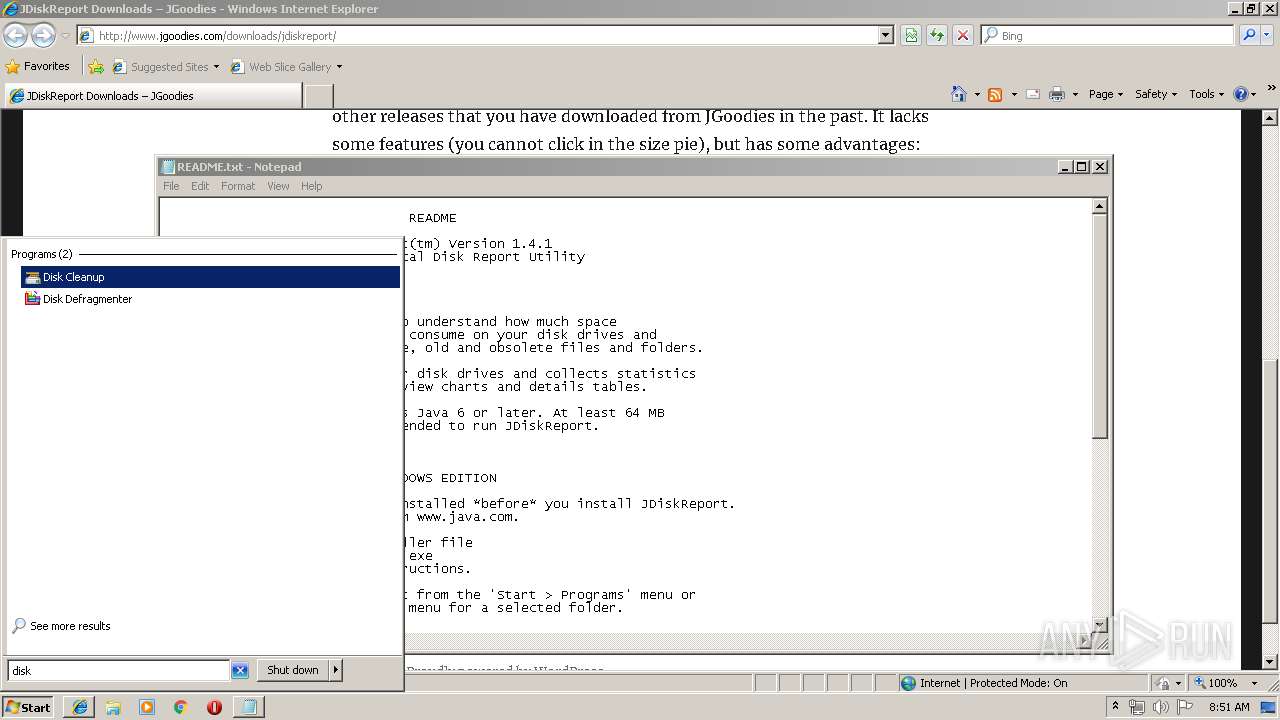This screenshot has height=720, width=1280.
Task: Click the Action Center flag icon
Action: [x=1186, y=707]
